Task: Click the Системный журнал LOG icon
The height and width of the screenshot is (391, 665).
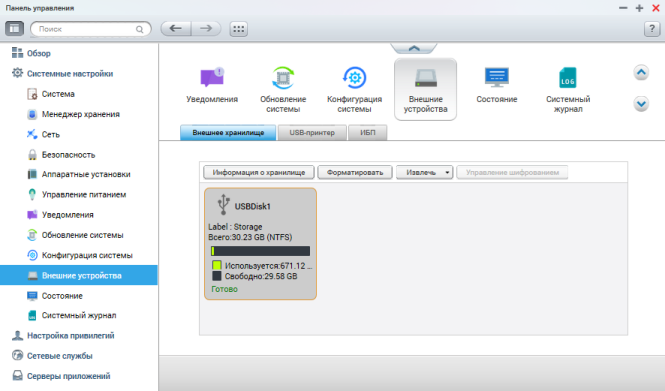Action: pos(568,78)
